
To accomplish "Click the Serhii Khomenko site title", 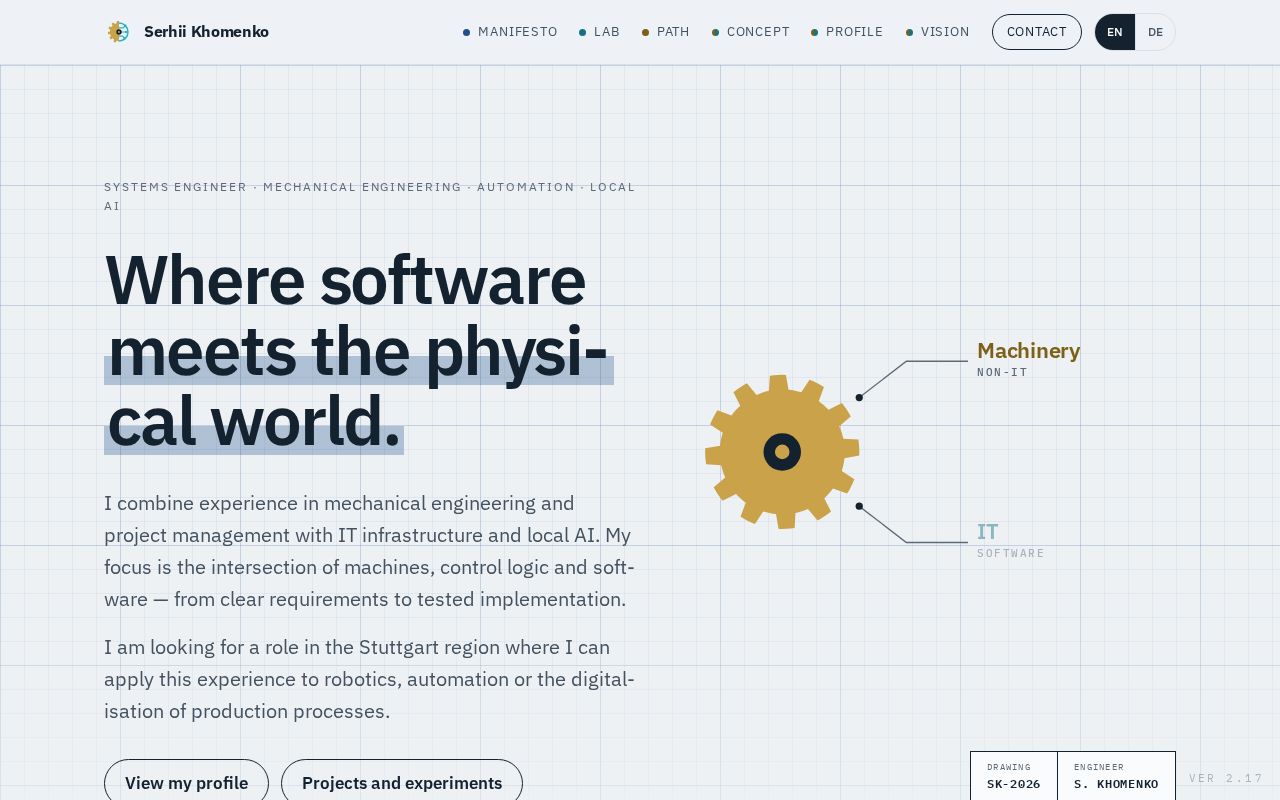I will click(206, 32).
